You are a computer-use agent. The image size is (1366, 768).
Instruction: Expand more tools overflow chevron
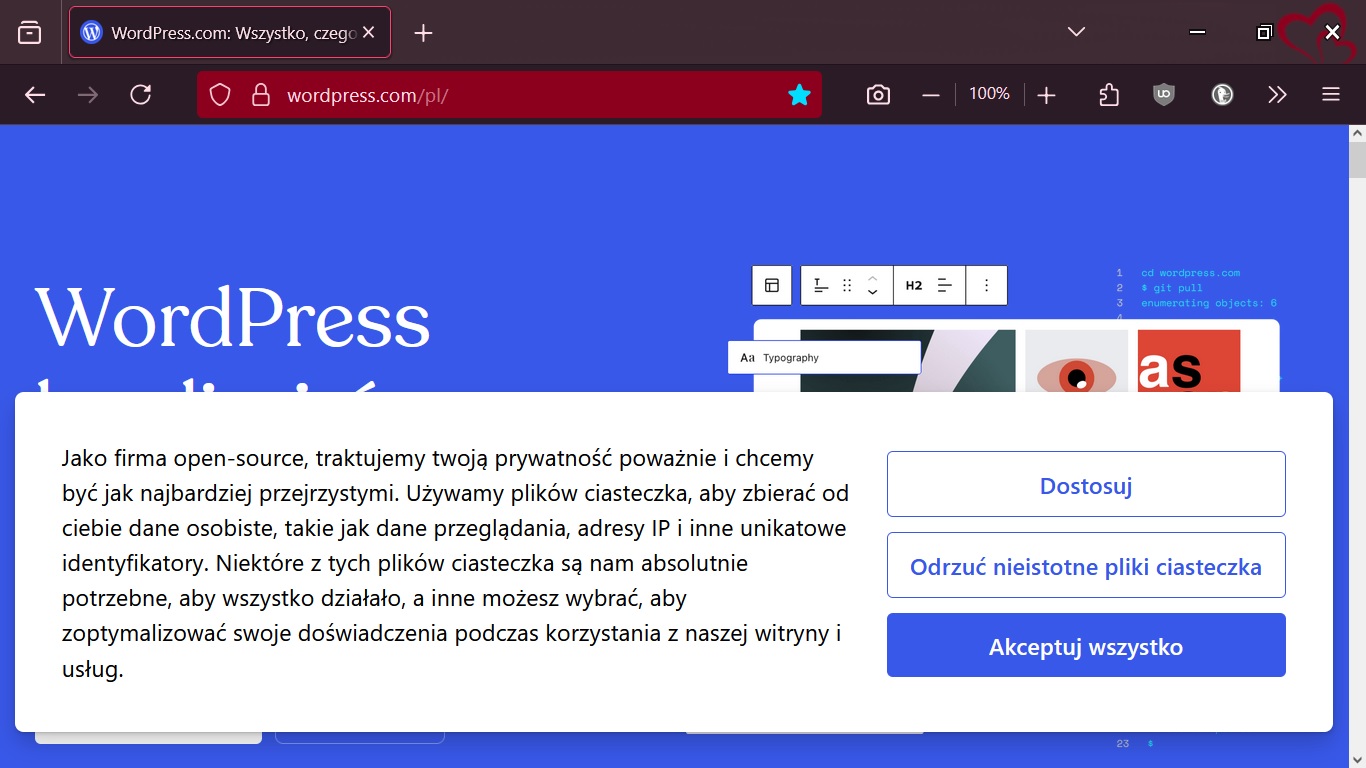coord(1277,95)
